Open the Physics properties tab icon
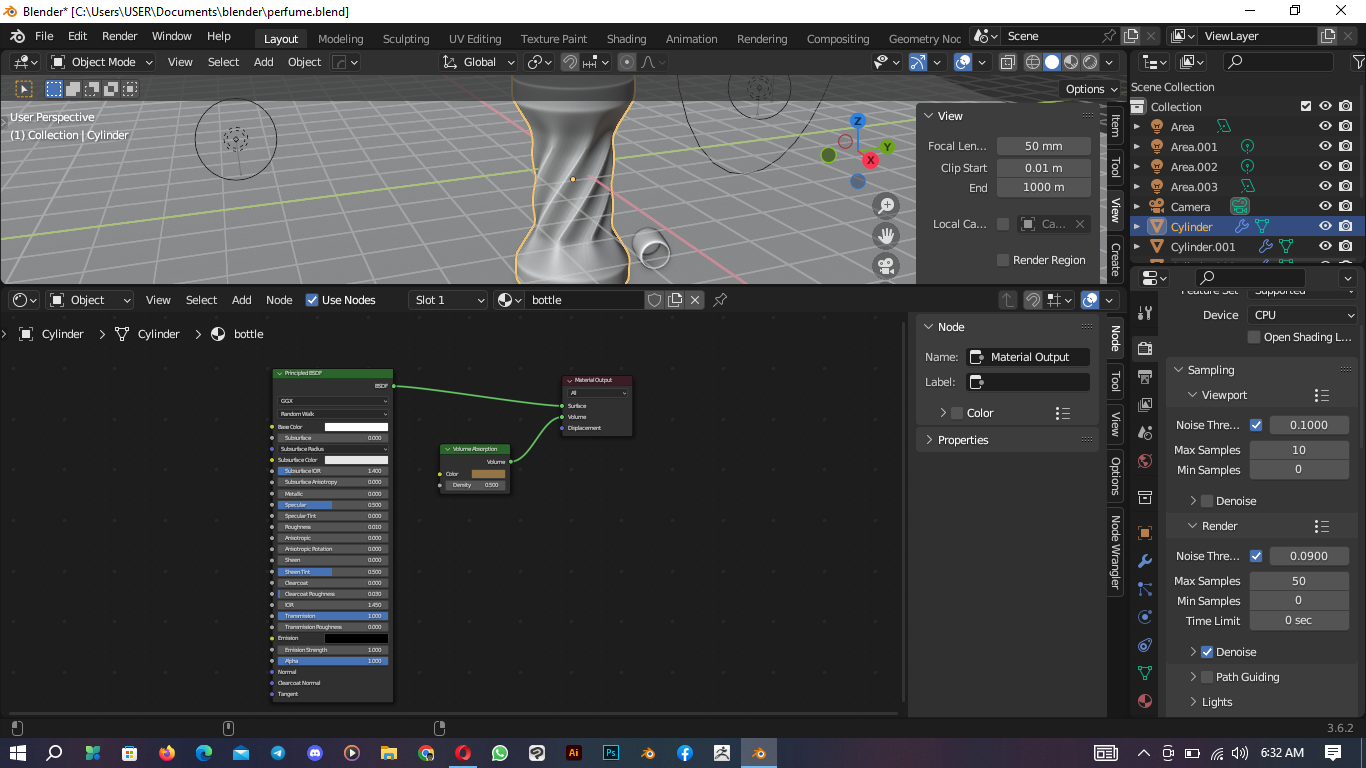 click(x=1145, y=617)
